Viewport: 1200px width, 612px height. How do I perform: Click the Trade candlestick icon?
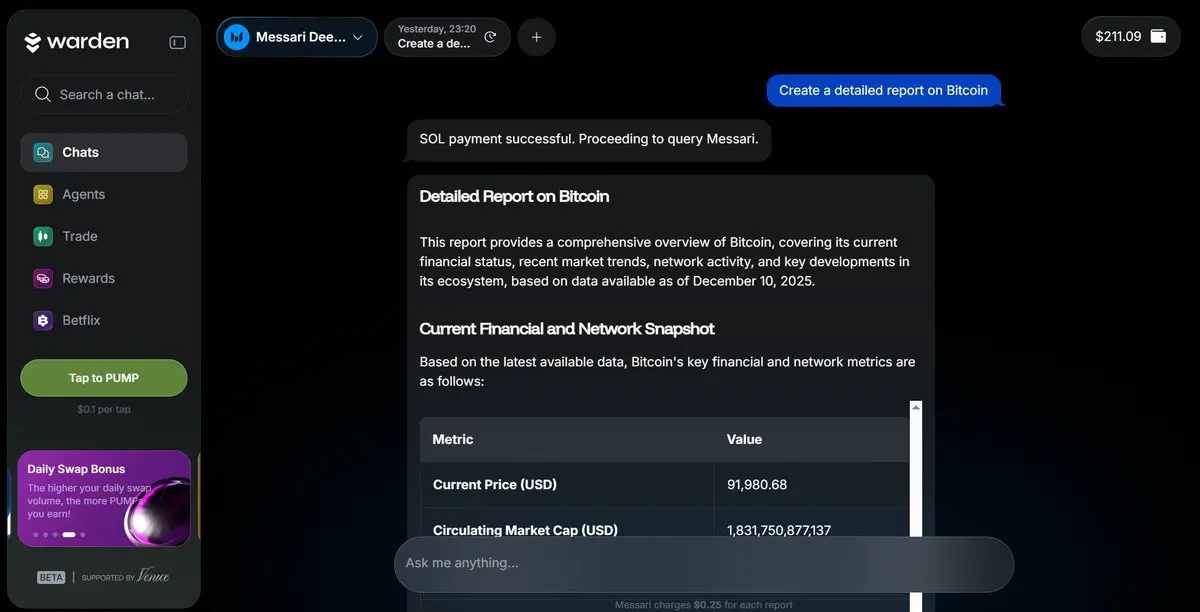[x=42, y=236]
